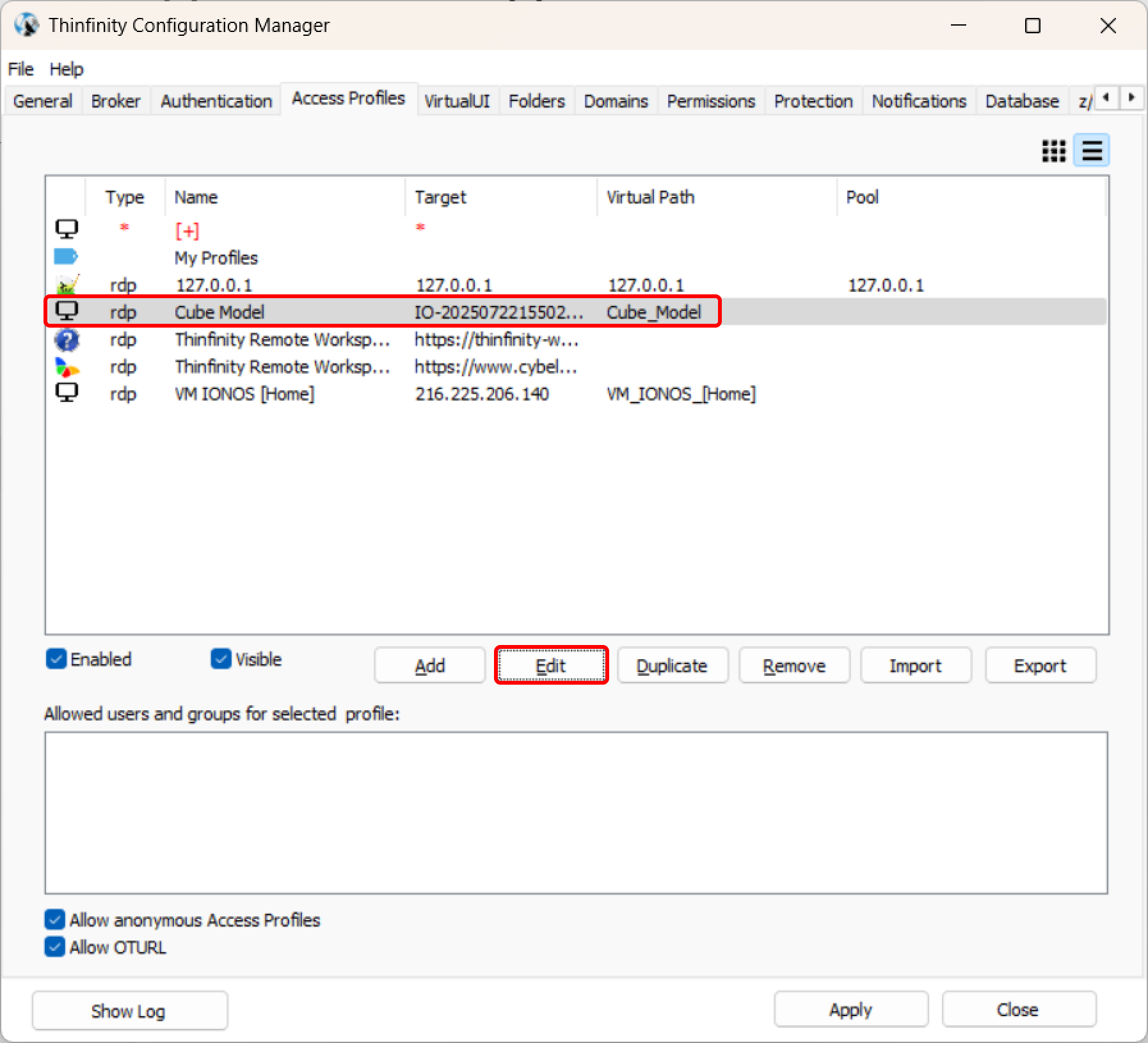
Task: Maximize the Configuration Manager window
Action: 1033,26
